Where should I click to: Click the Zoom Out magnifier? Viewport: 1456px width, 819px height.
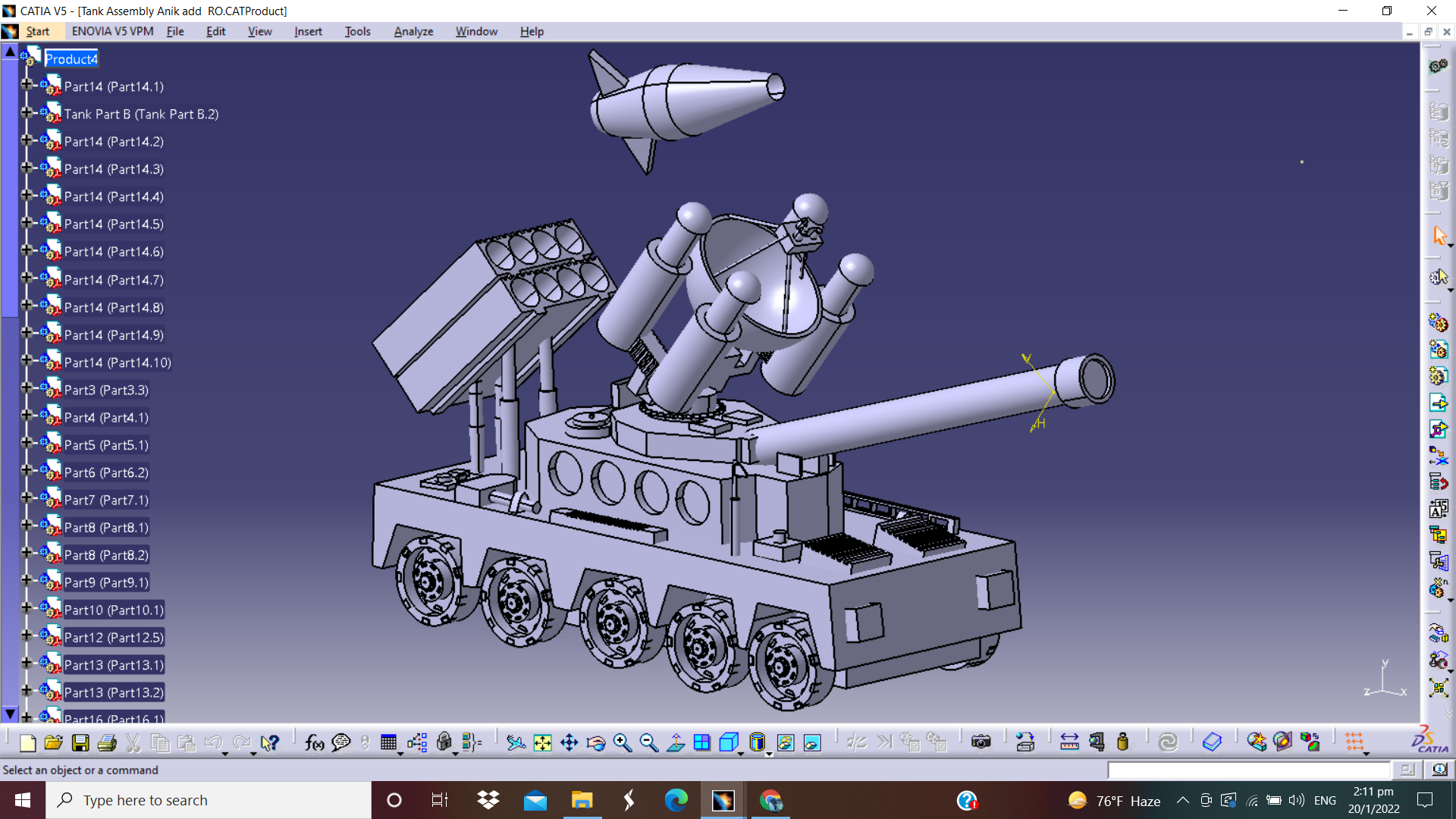pyautogui.click(x=649, y=742)
